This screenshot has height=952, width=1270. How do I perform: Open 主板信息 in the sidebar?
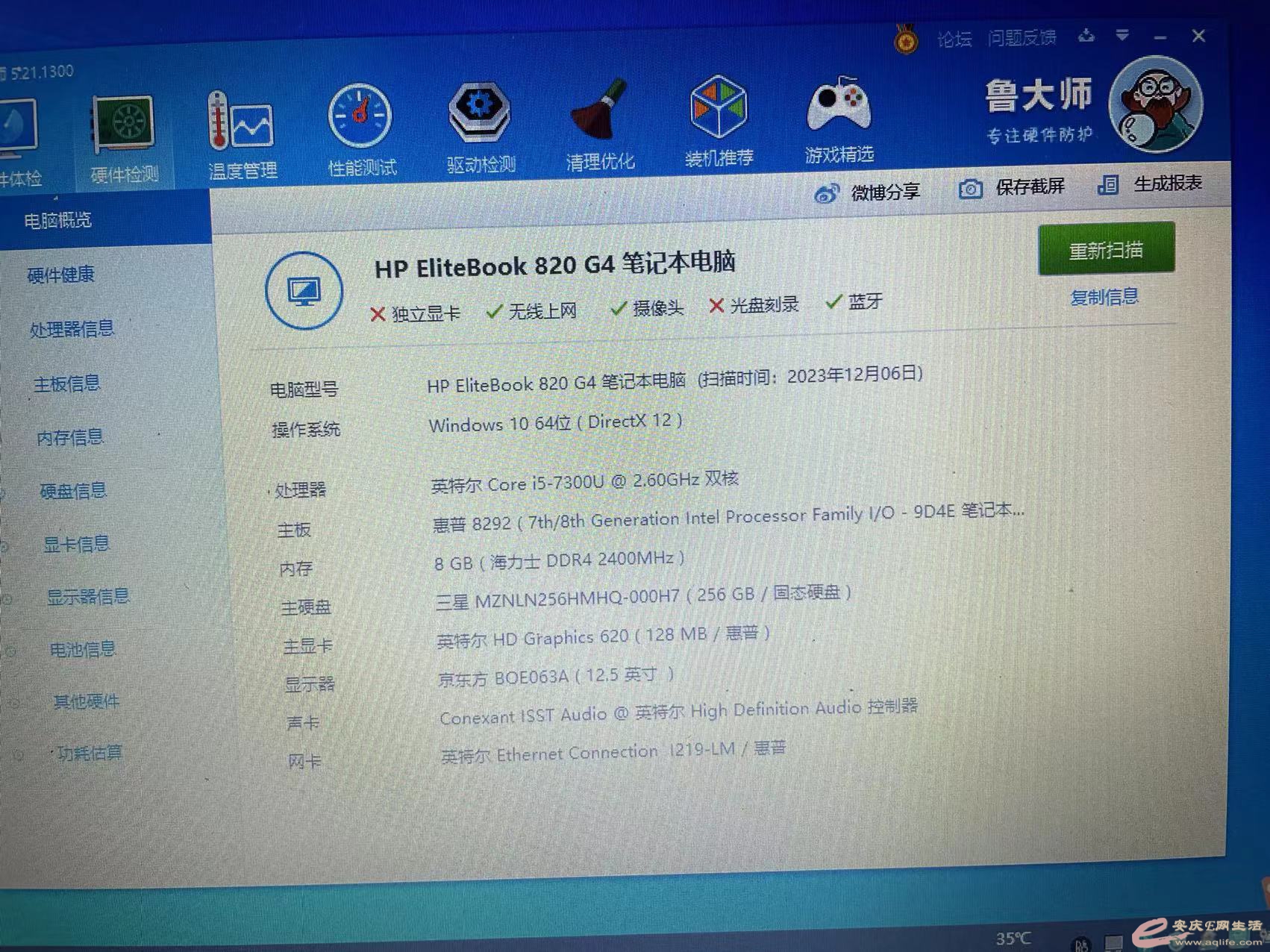coord(67,383)
